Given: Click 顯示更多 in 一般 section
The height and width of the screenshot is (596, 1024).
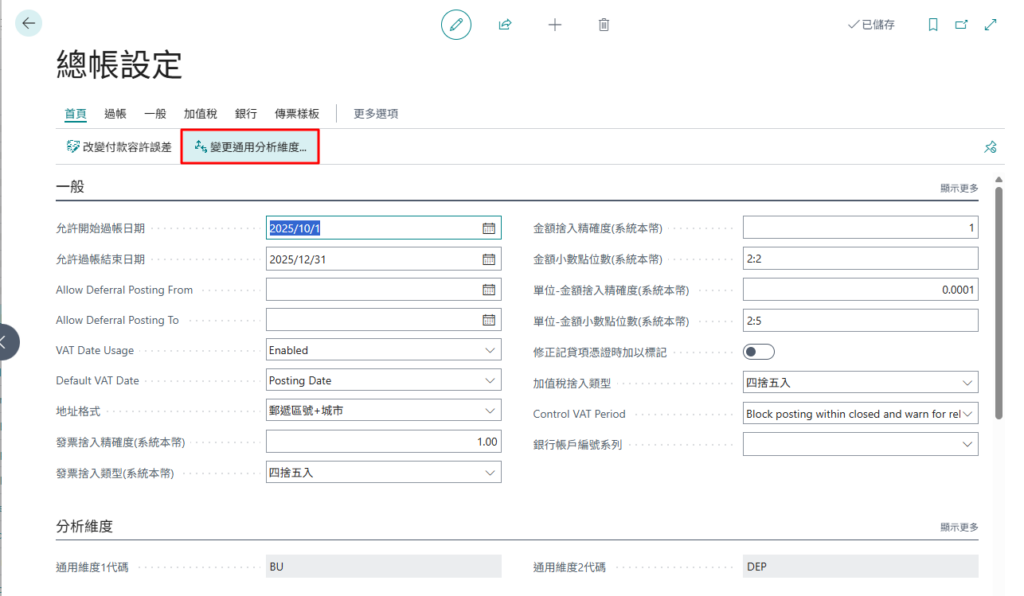Looking at the screenshot, I should (959, 188).
